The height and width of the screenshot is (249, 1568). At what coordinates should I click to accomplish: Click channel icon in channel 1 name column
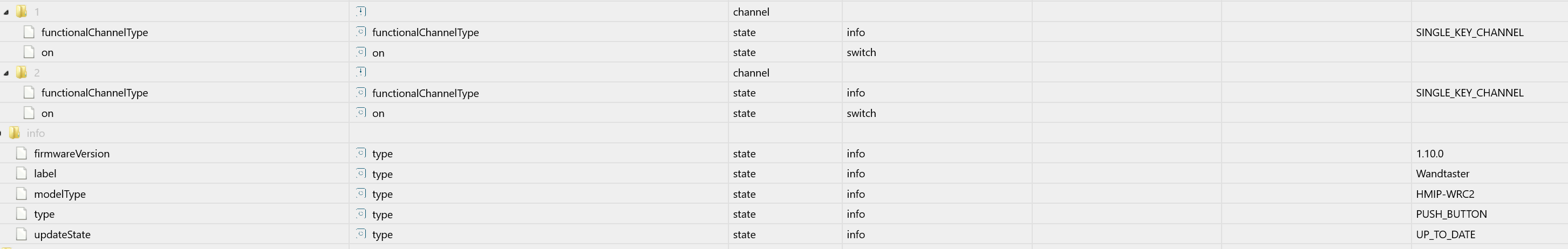pyautogui.click(x=361, y=11)
